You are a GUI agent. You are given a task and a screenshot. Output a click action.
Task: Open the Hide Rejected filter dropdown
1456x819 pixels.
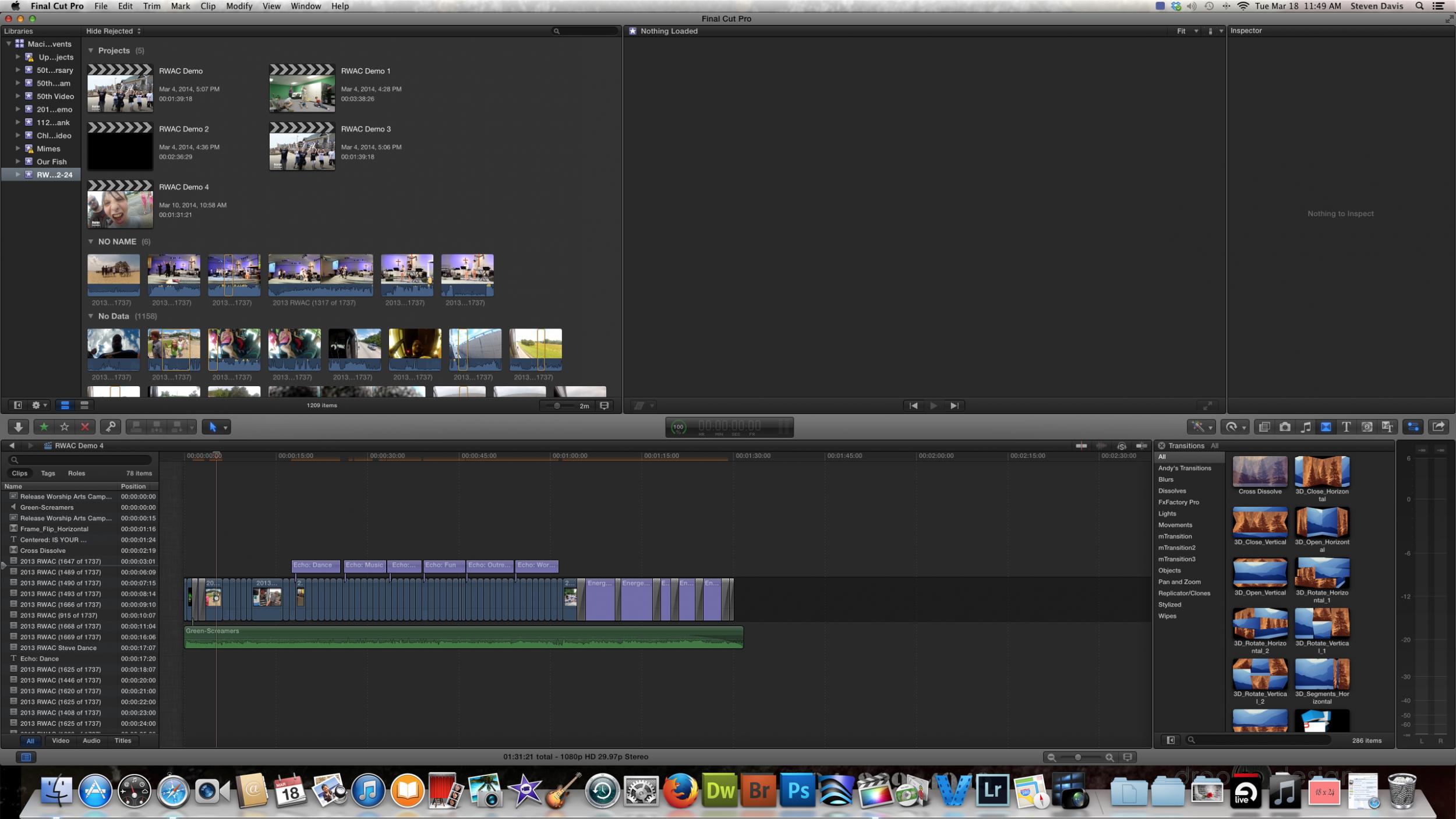pyautogui.click(x=113, y=31)
